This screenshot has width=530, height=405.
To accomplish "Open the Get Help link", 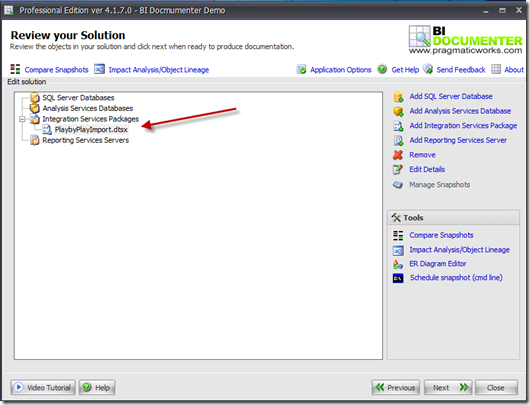I will (x=405, y=70).
